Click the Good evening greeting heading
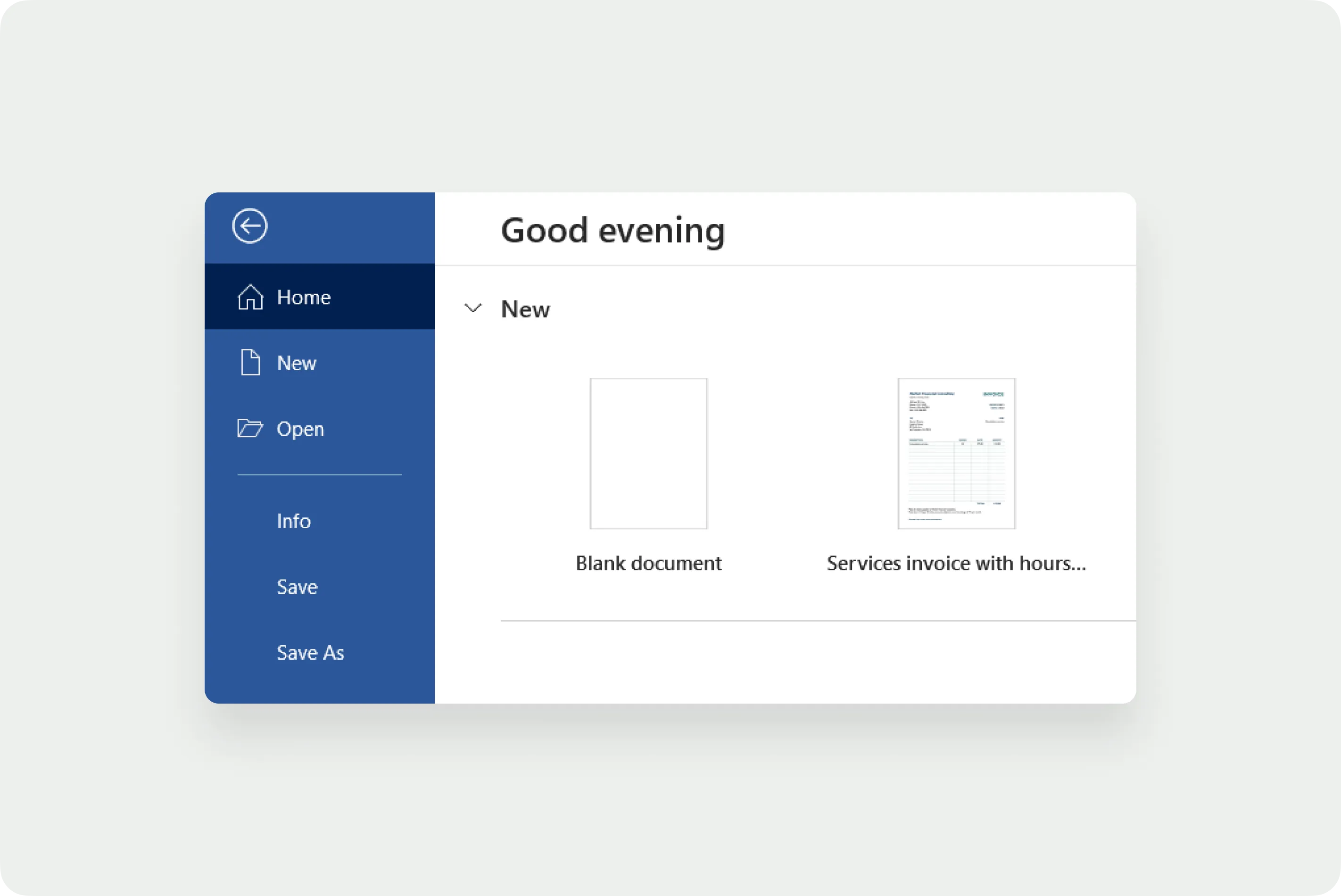The width and height of the screenshot is (1341, 896). pyautogui.click(x=613, y=230)
